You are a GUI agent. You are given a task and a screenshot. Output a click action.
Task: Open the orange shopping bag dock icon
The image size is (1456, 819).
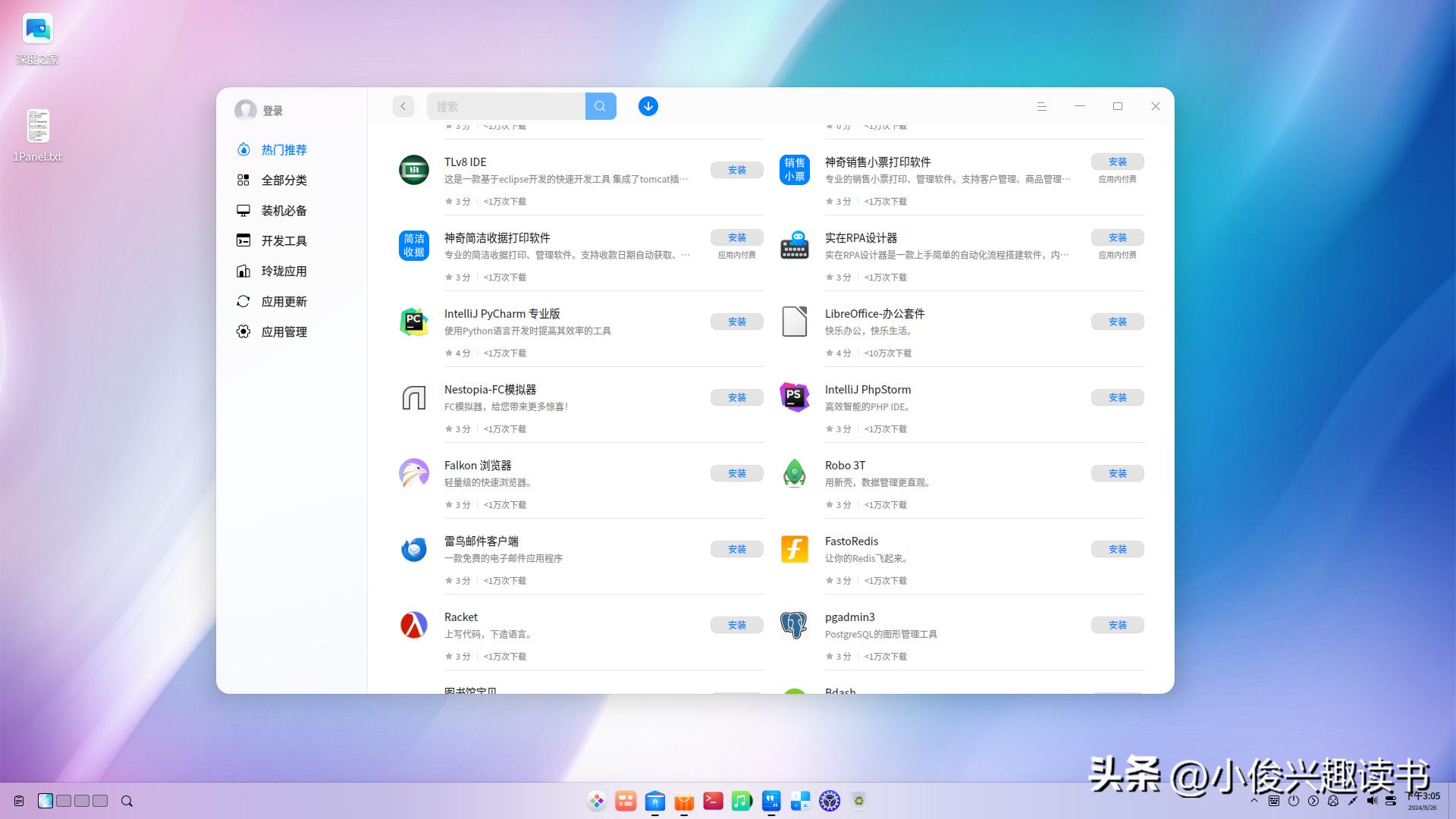coord(684,801)
